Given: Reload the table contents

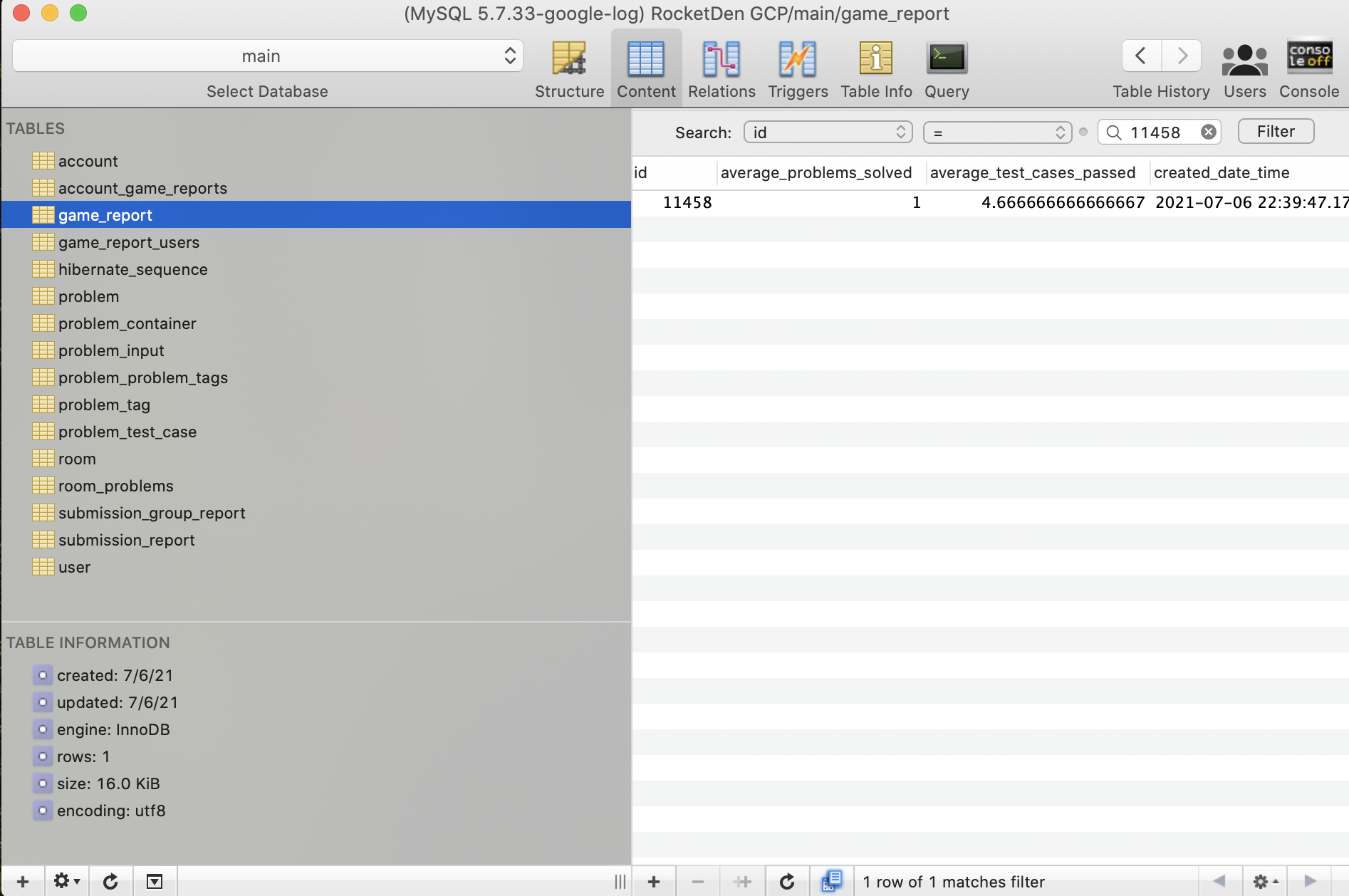Looking at the screenshot, I should point(787,882).
